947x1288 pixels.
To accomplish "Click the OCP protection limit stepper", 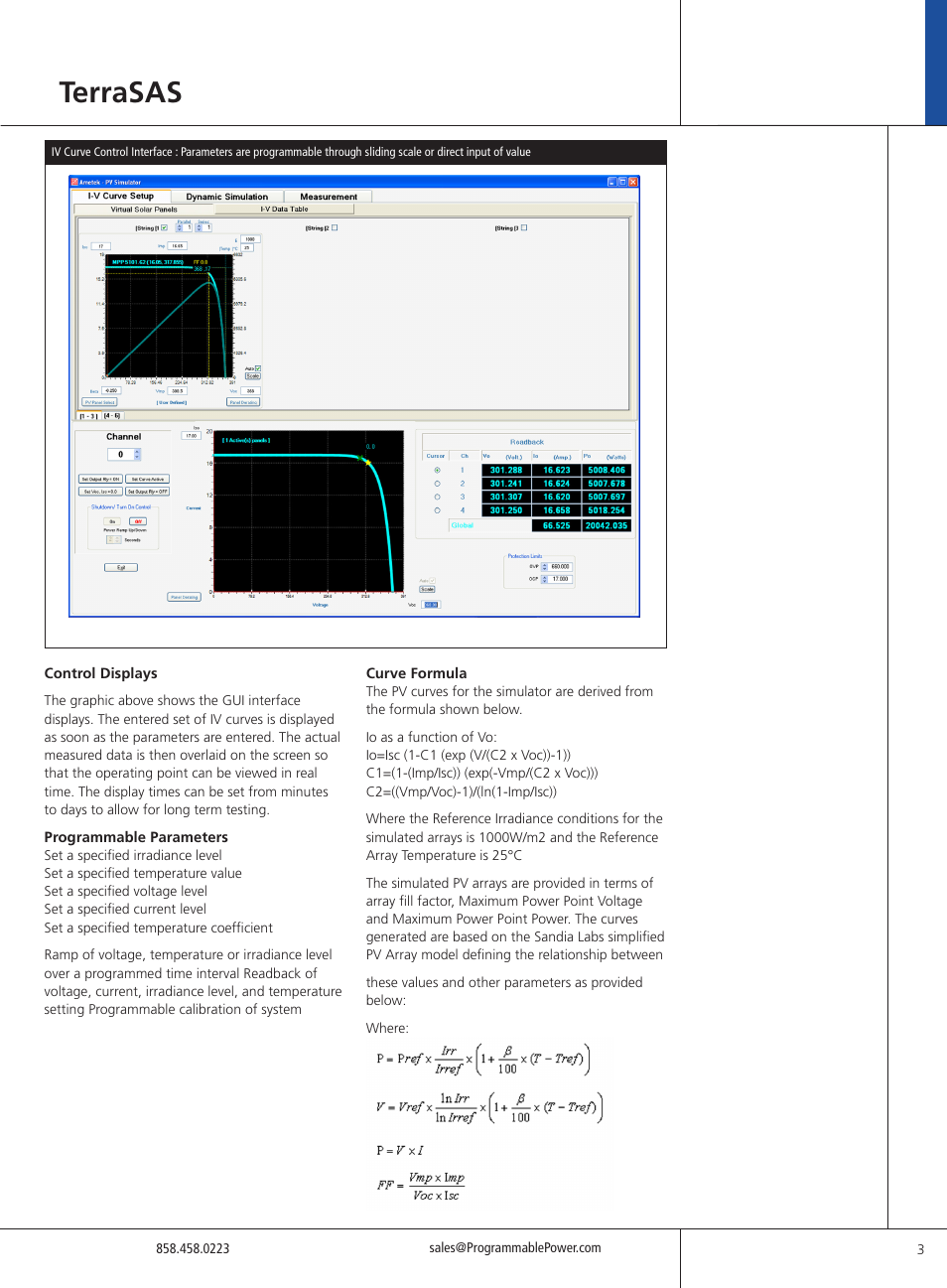I will coord(544,579).
